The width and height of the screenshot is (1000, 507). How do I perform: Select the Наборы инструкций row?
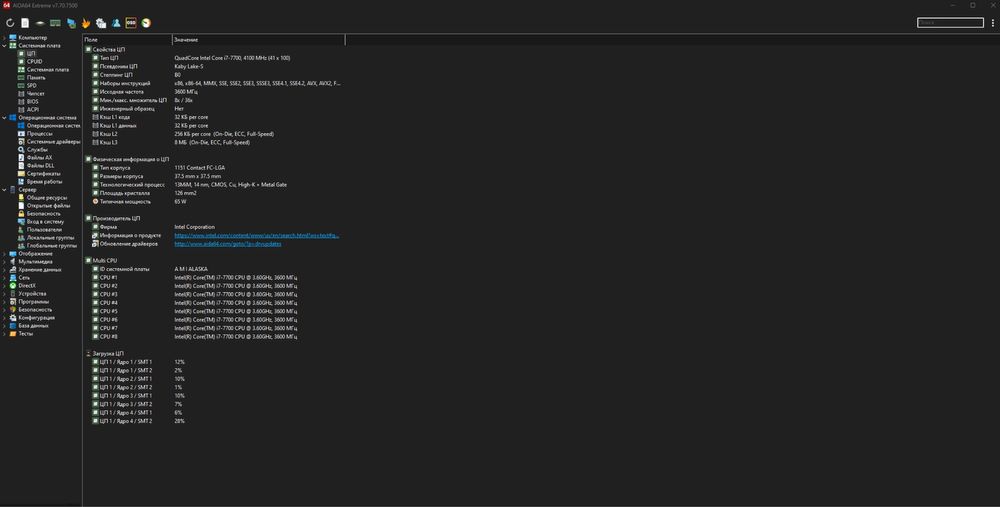pos(214,84)
